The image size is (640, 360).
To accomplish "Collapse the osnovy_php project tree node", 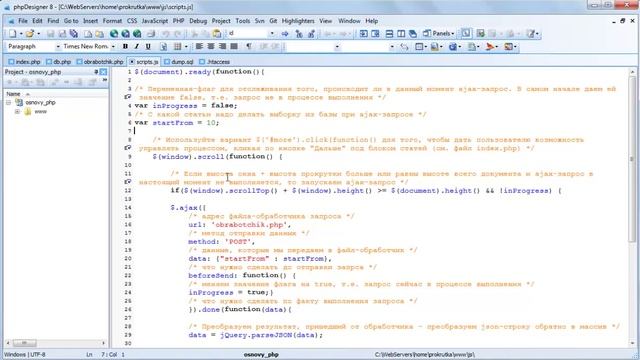I will point(8,102).
